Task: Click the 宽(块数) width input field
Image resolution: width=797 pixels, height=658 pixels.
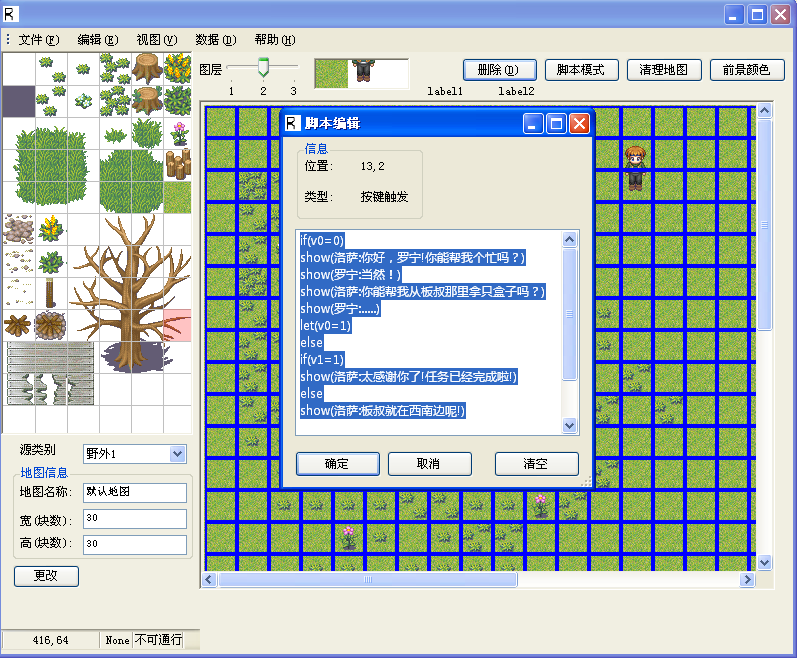Action: coord(135,519)
